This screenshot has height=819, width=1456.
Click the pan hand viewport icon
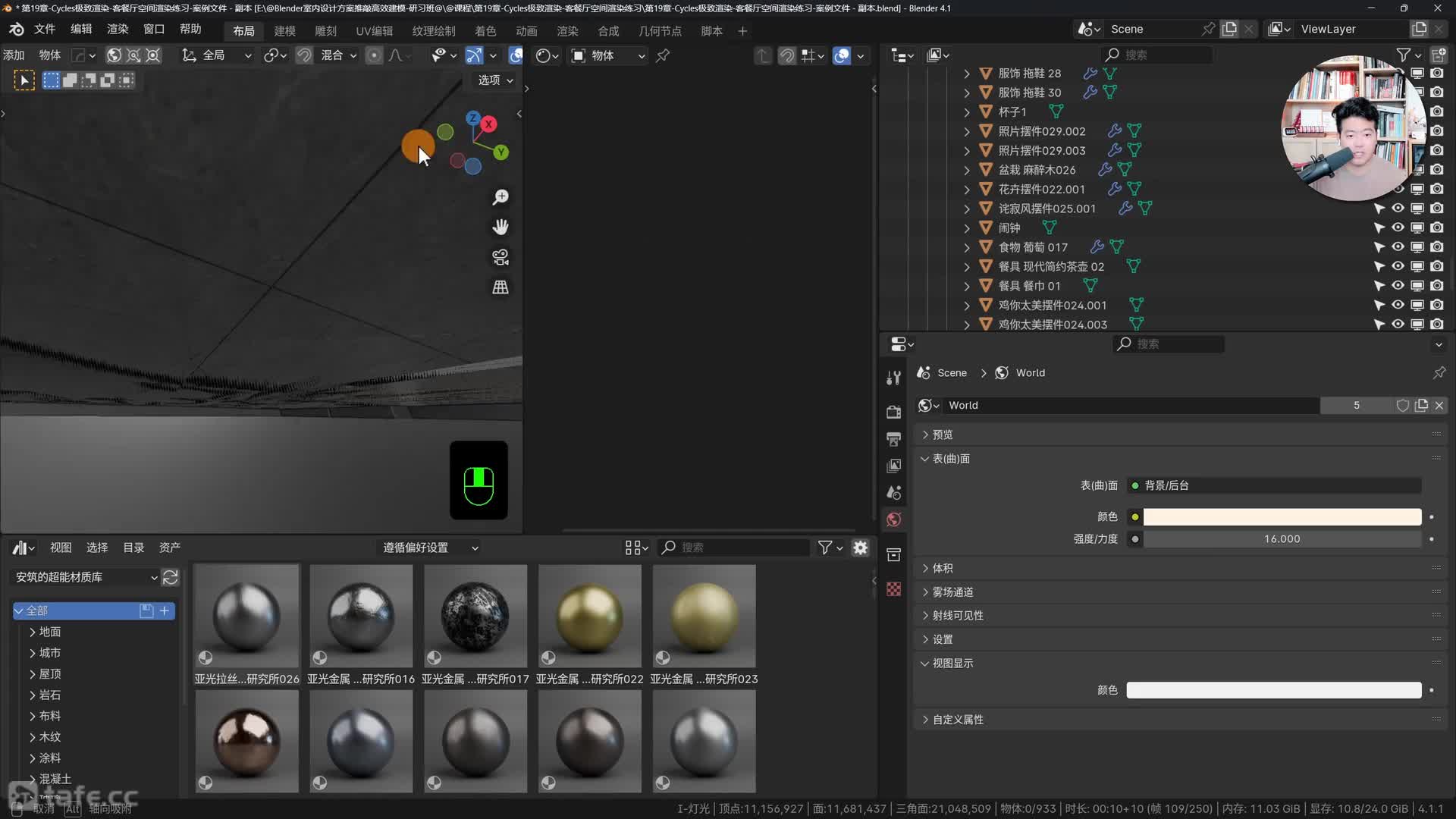point(500,227)
